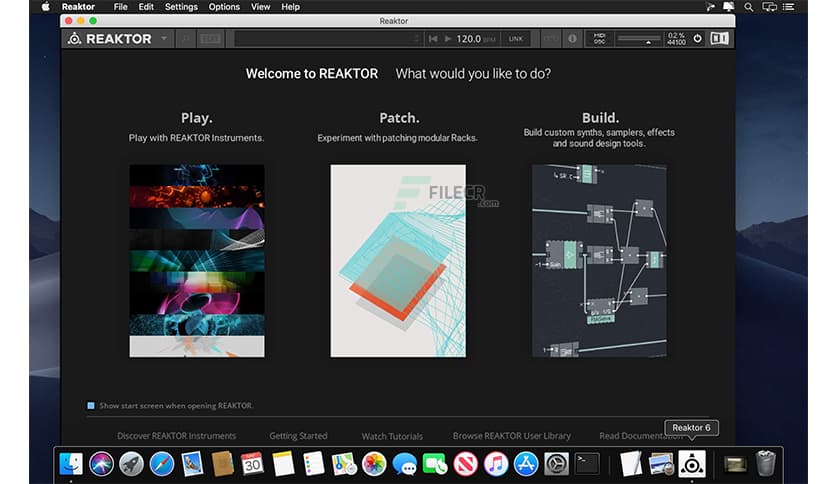Open Spotlight search in the menu bar
The image size is (836, 484).
pyautogui.click(x=749, y=7)
